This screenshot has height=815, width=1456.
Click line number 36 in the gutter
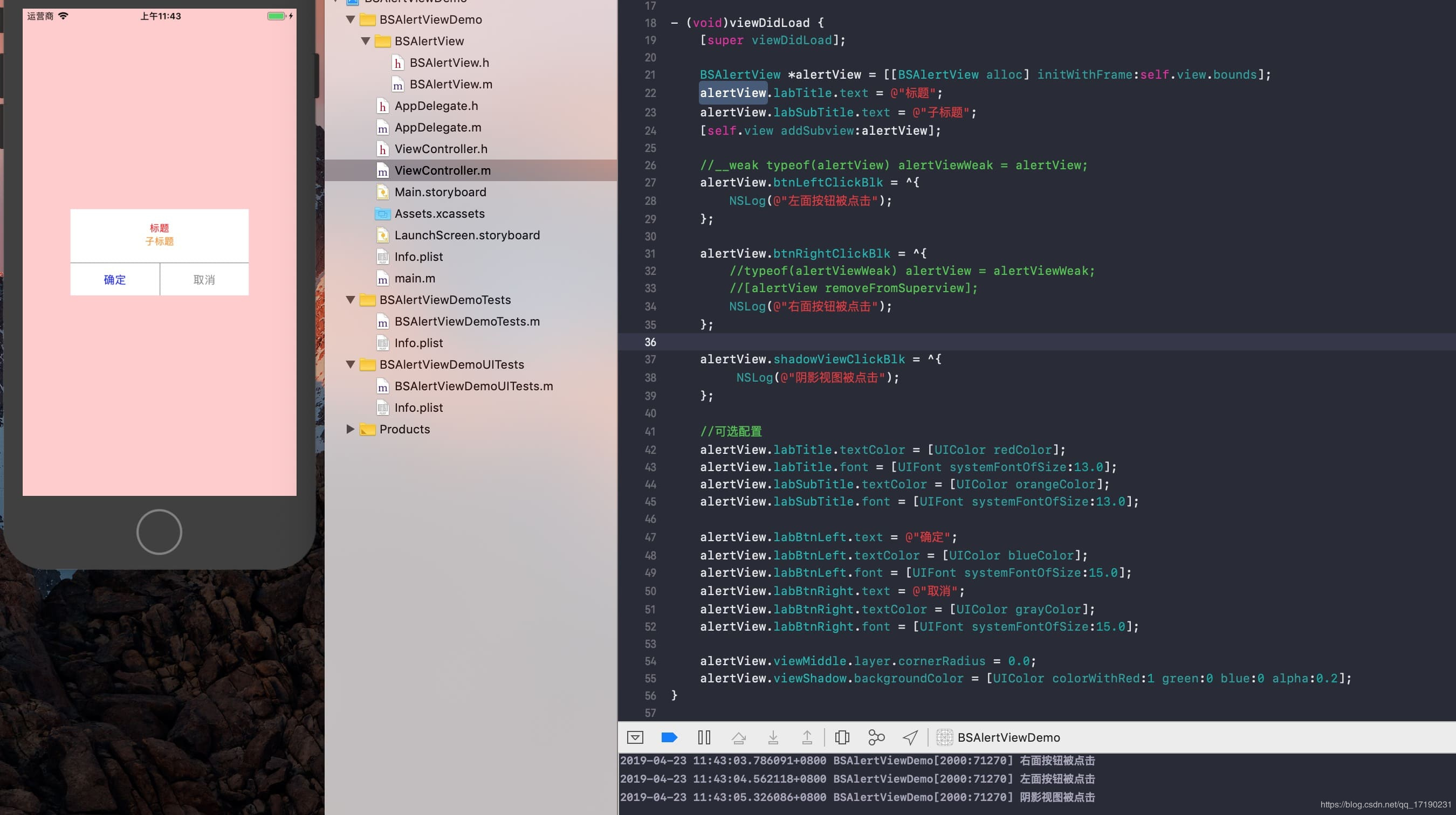point(650,342)
